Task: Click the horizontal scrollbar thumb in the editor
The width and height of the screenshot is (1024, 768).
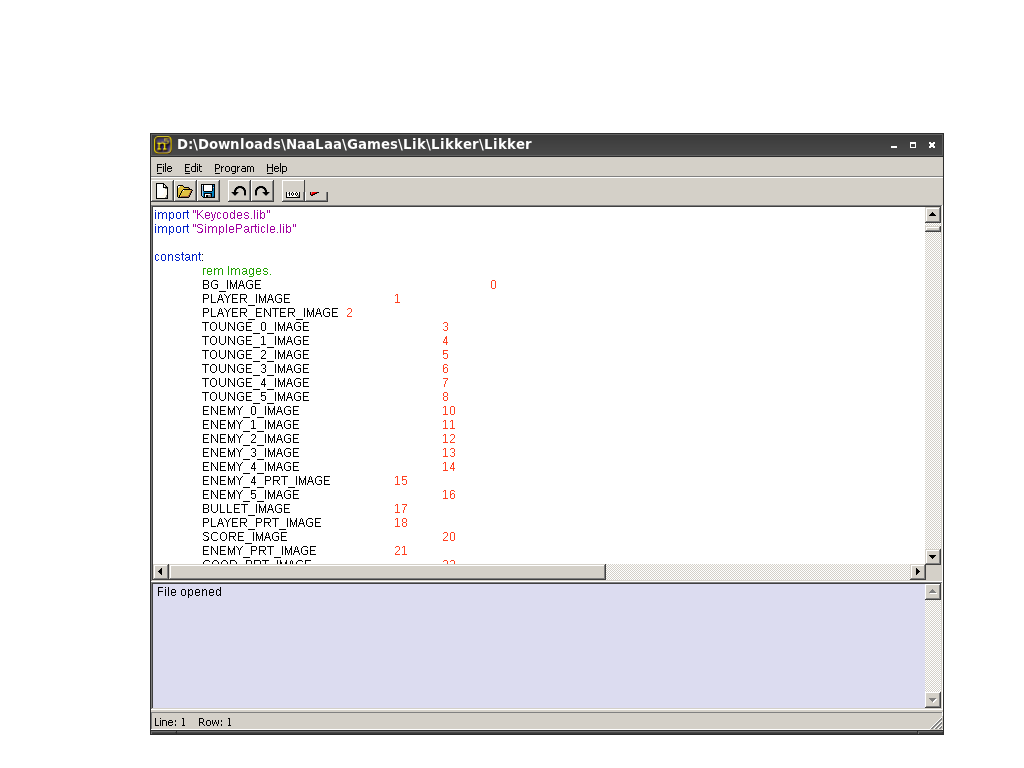Action: 387,572
